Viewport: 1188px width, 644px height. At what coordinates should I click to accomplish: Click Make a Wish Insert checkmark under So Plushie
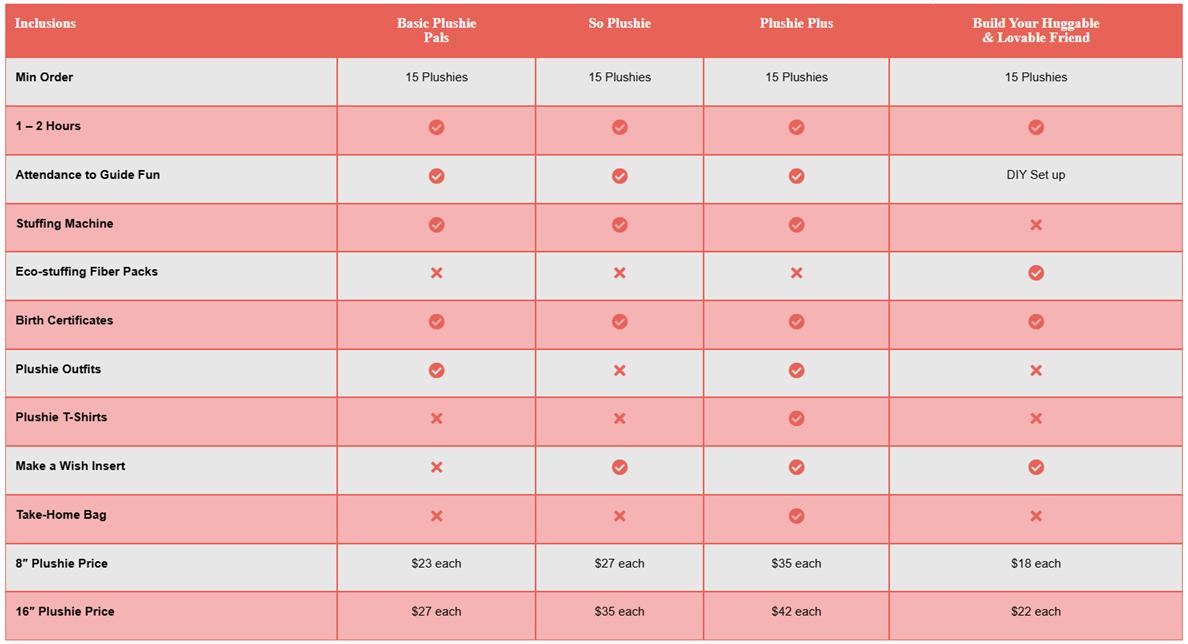click(x=620, y=467)
